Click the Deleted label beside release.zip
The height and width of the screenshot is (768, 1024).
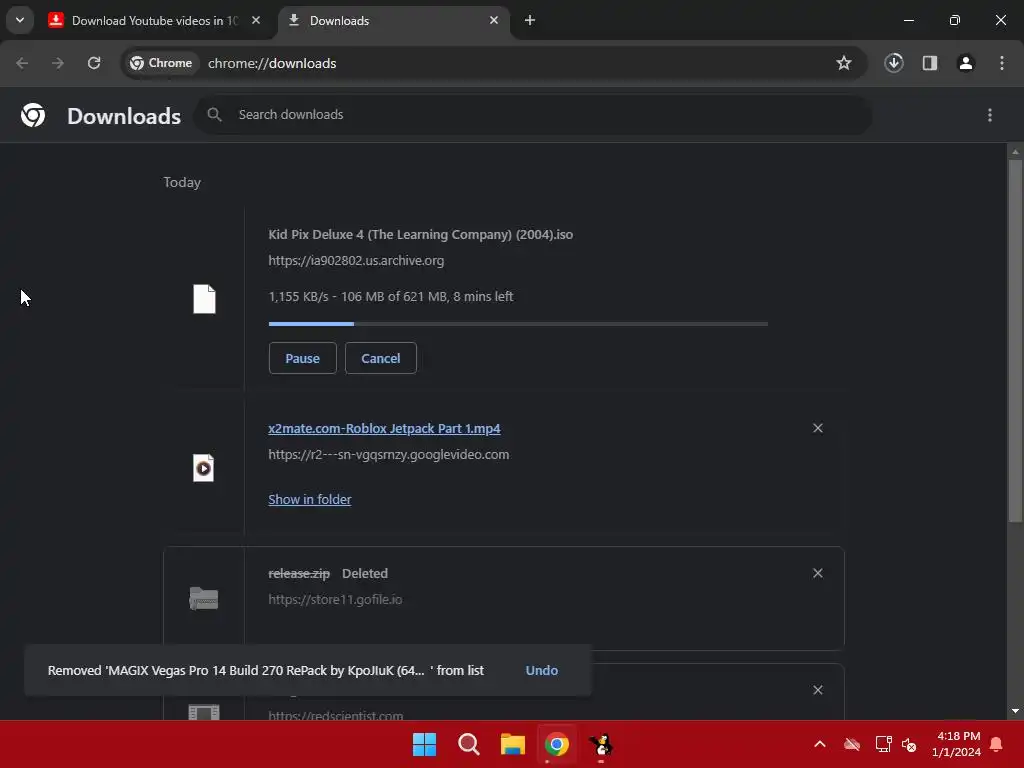pyautogui.click(x=364, y=573)
